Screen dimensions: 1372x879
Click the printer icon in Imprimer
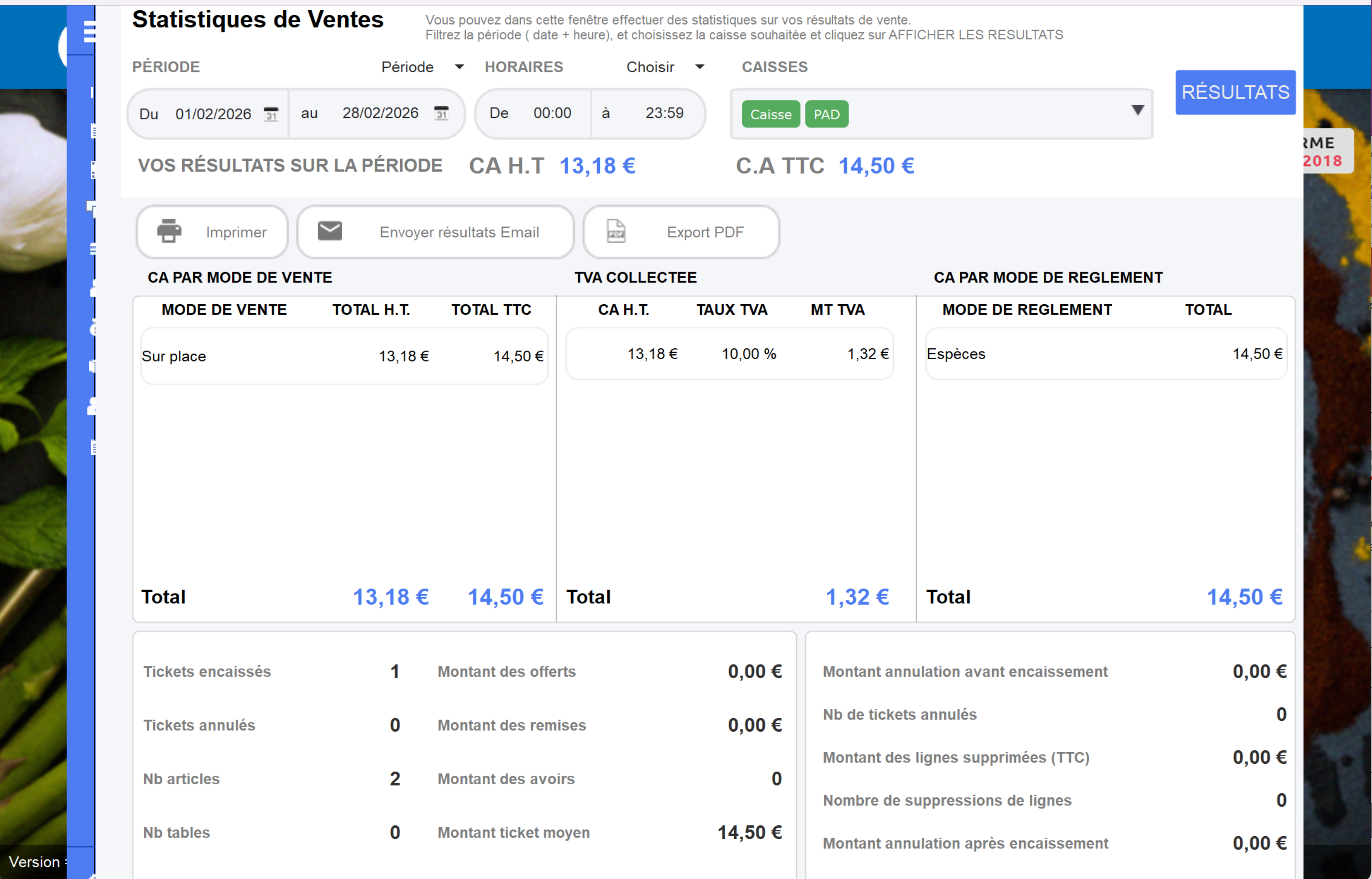click(x=169, y=231)
